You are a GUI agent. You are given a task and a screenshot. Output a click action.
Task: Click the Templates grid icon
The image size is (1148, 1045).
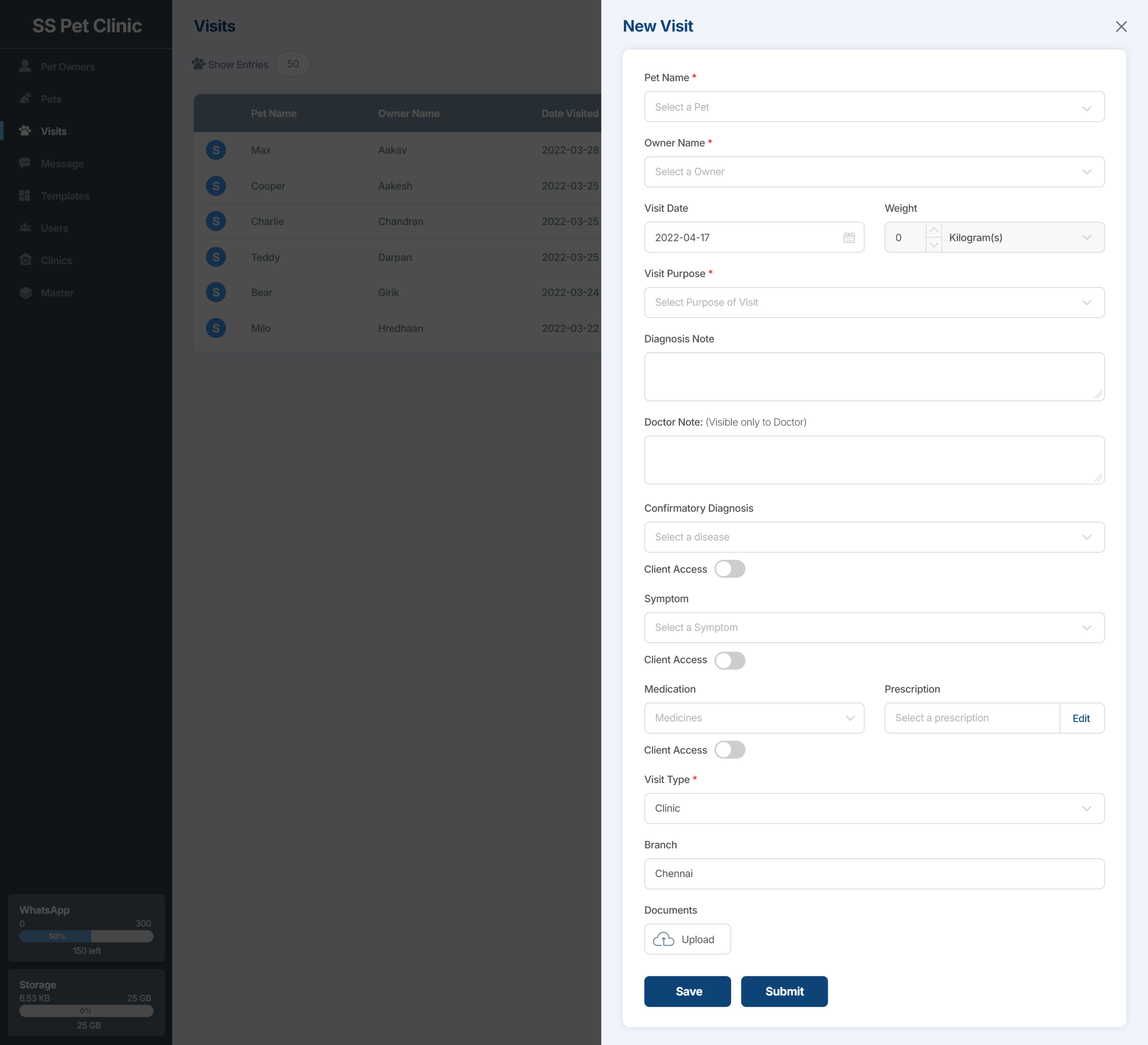point(25,196)
